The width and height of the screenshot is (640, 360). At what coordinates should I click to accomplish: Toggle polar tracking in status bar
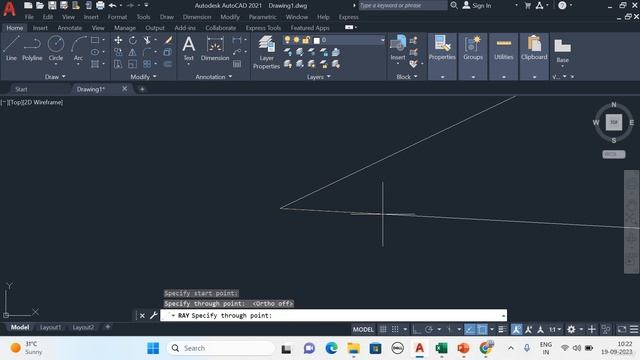(x=429, y=329)
